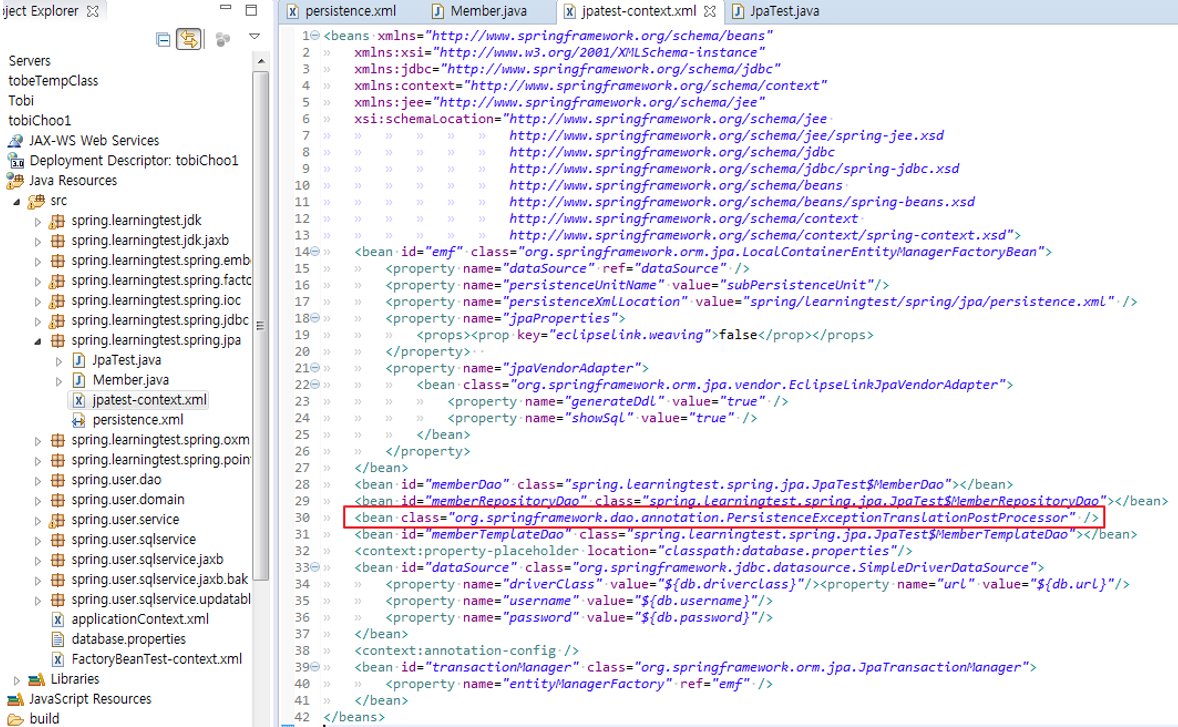Viewport: 1178px width, 727px height.
Task: Click applicationContext.xml file icon
Action: 57,620
